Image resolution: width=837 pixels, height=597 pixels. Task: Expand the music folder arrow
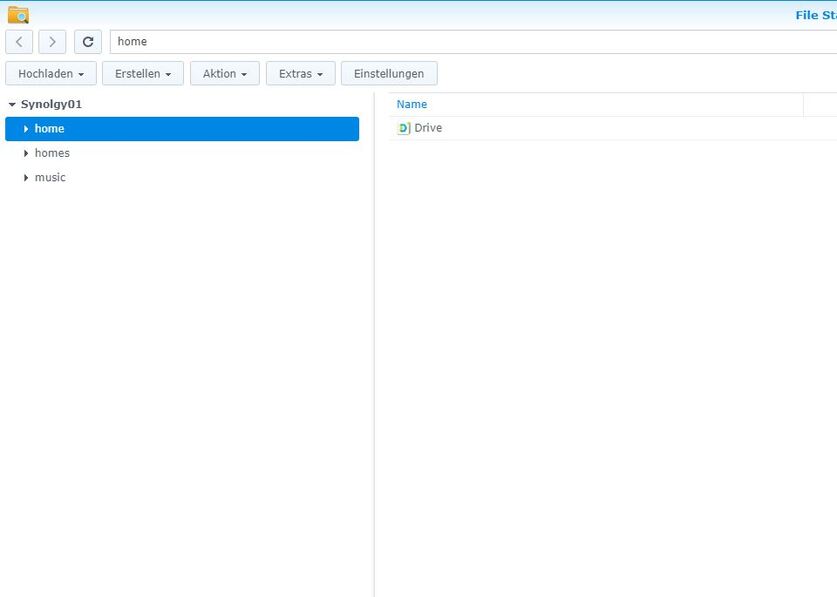coord(26,178)
